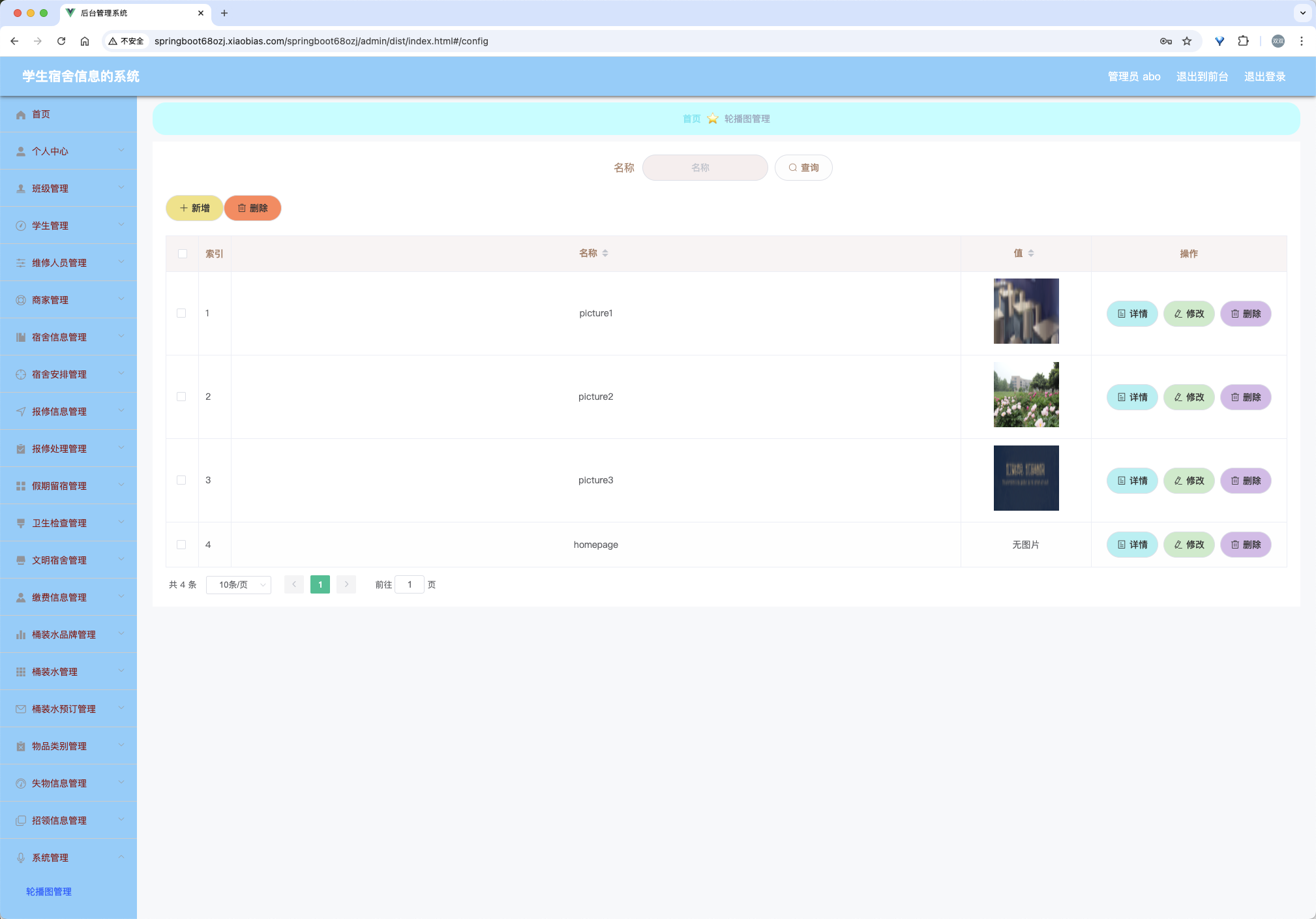The height and width of the screenshot is (919, 1316).
Task: Open the browser extensions puzzle icon
Action: (1244, 41)
